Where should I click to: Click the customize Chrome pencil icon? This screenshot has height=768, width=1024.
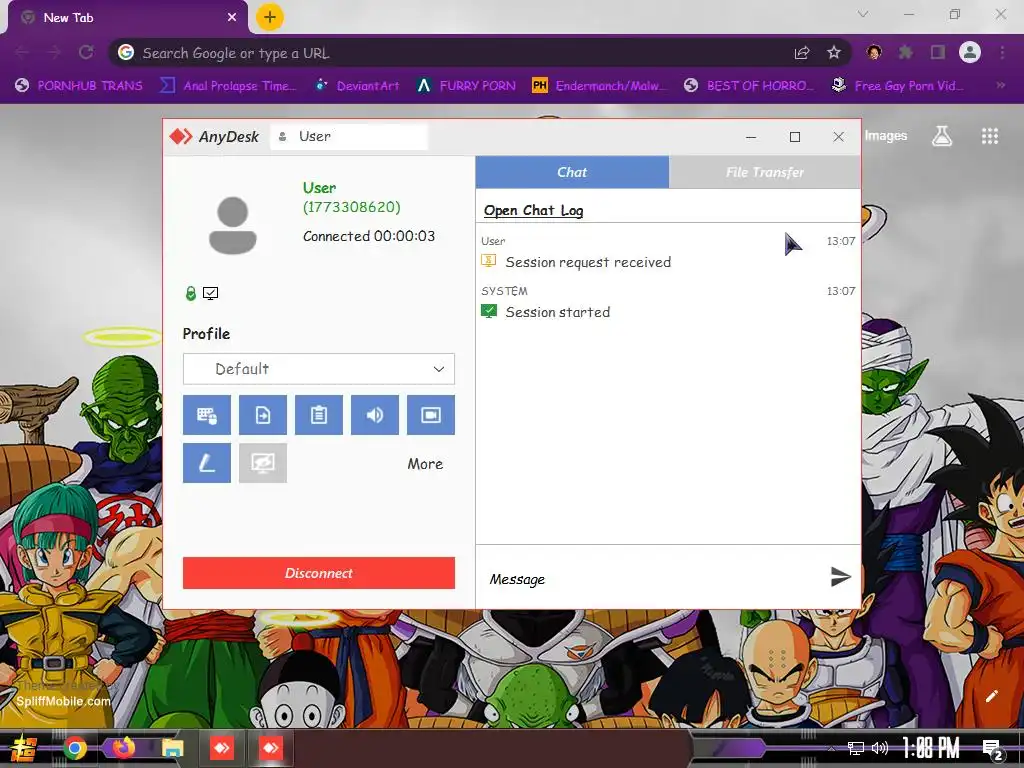tap(991, 696)
